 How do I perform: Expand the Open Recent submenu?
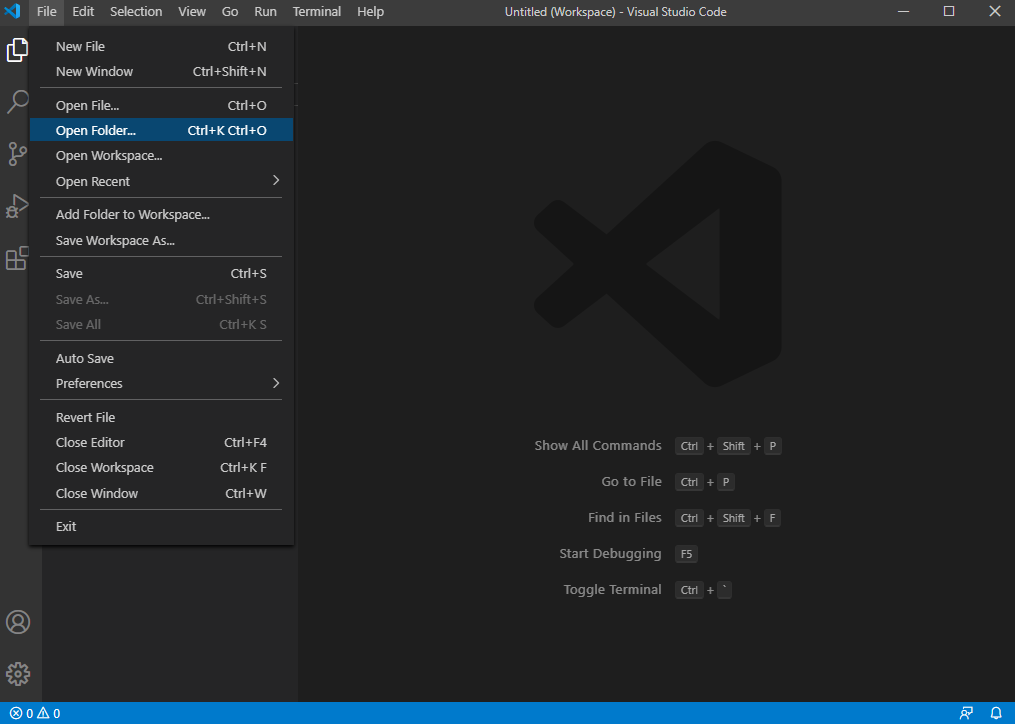tap(161, 181)
